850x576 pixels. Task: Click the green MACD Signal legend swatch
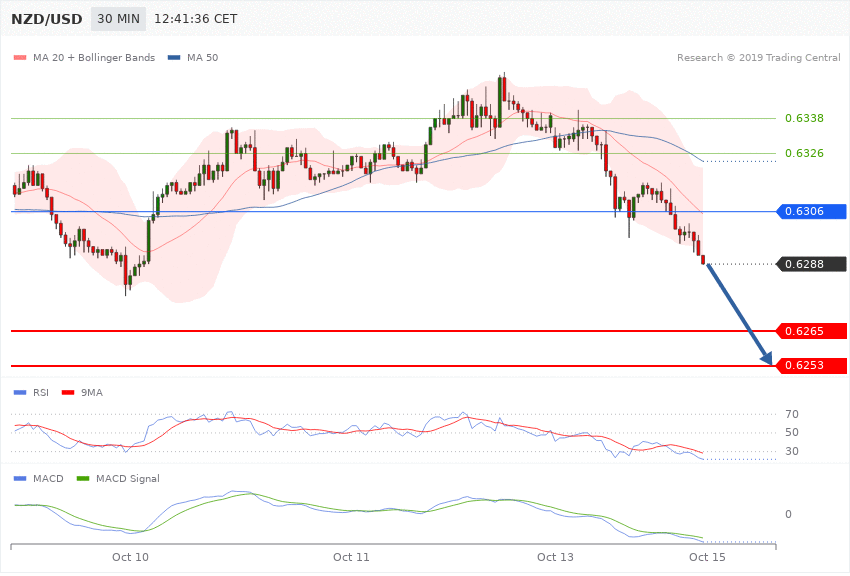(83, 478)
